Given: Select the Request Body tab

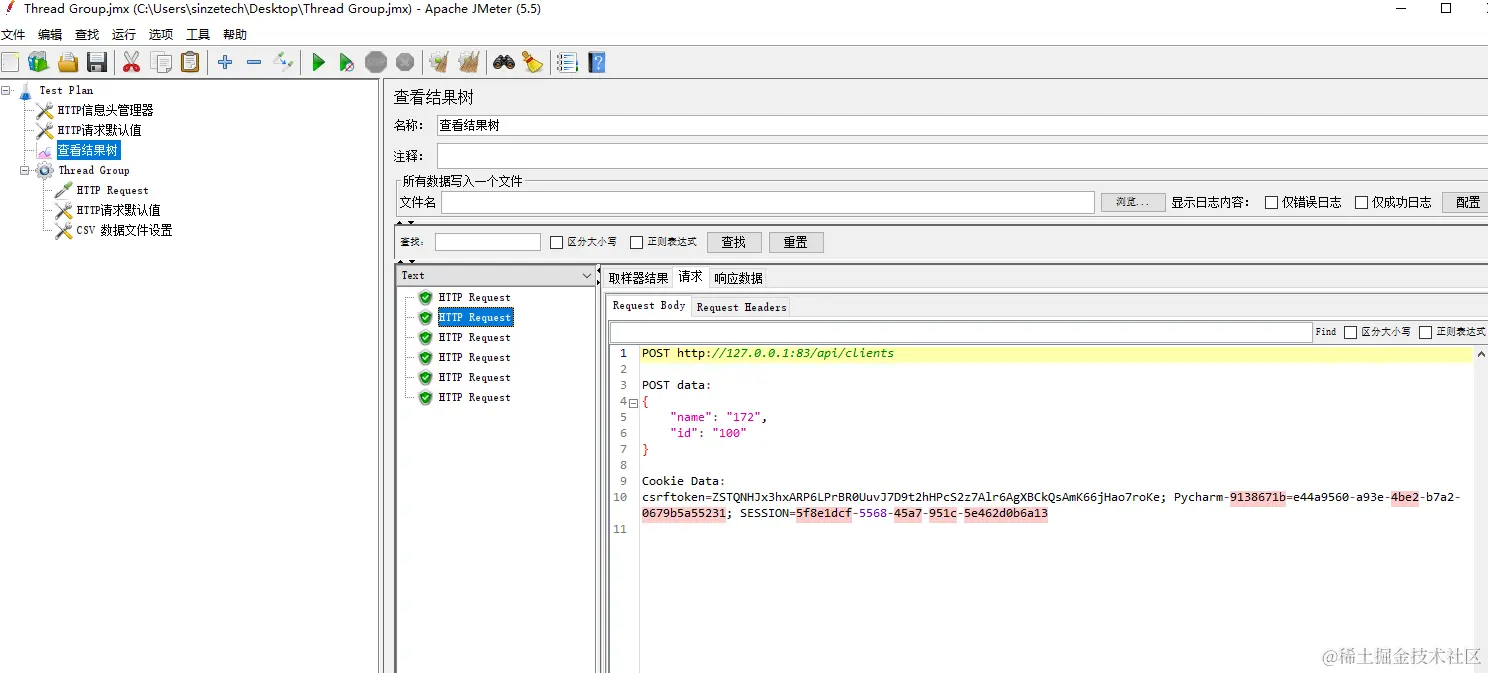Looking at the screenshot, I should [x=649, y=306].
